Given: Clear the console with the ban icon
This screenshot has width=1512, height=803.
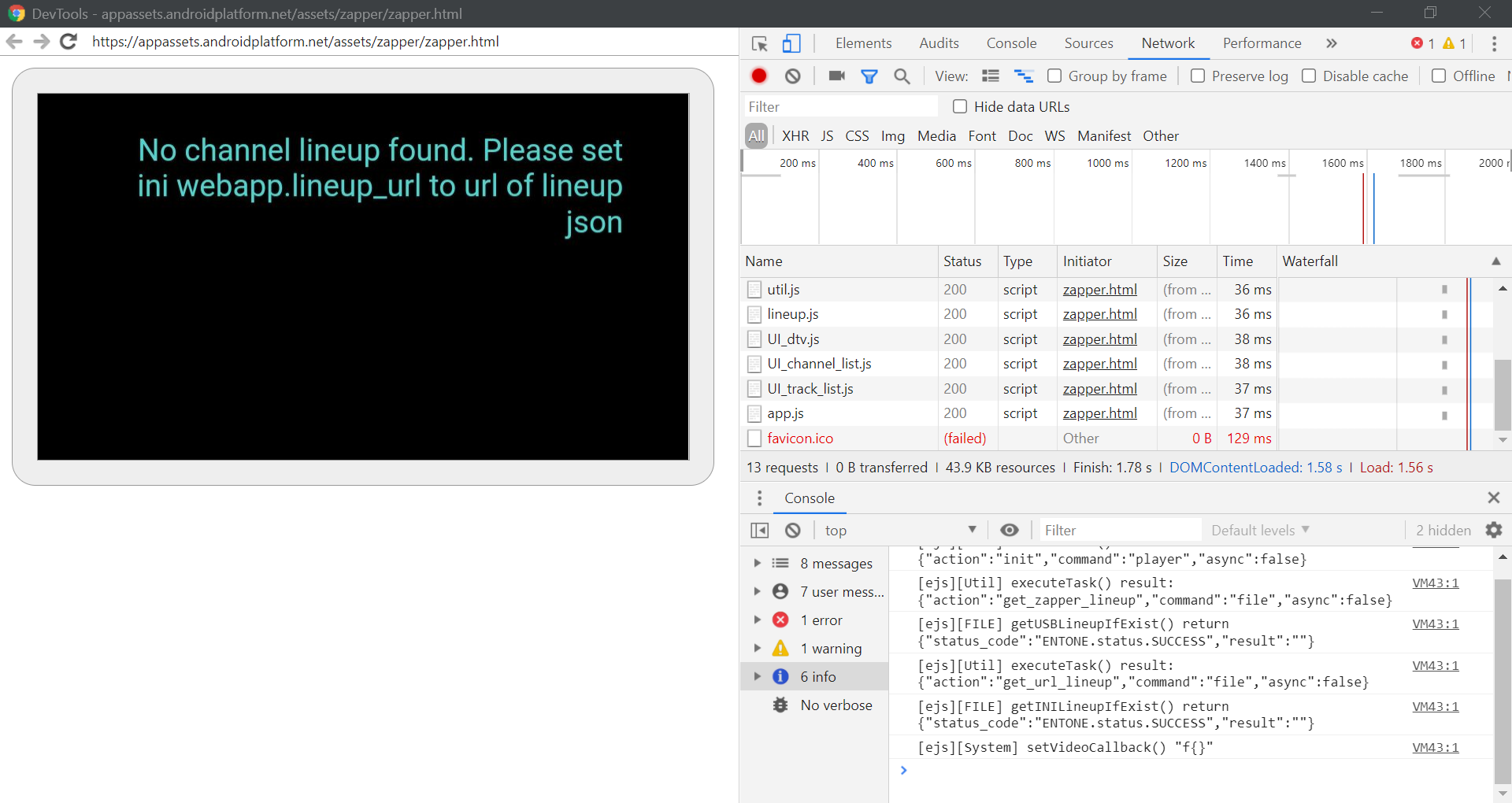Looking at the screenshot, I should coord(793,531).
